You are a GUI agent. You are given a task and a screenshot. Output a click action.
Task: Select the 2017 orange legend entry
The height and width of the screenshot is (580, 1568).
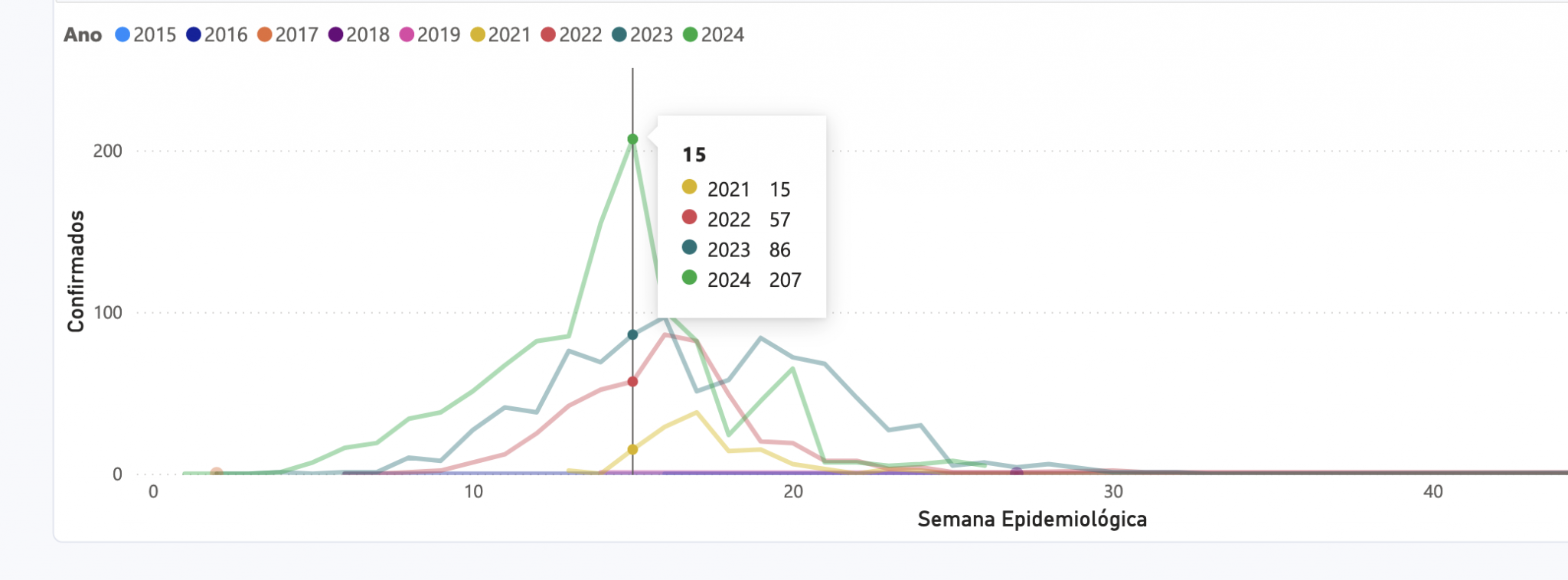pos(287,35)
